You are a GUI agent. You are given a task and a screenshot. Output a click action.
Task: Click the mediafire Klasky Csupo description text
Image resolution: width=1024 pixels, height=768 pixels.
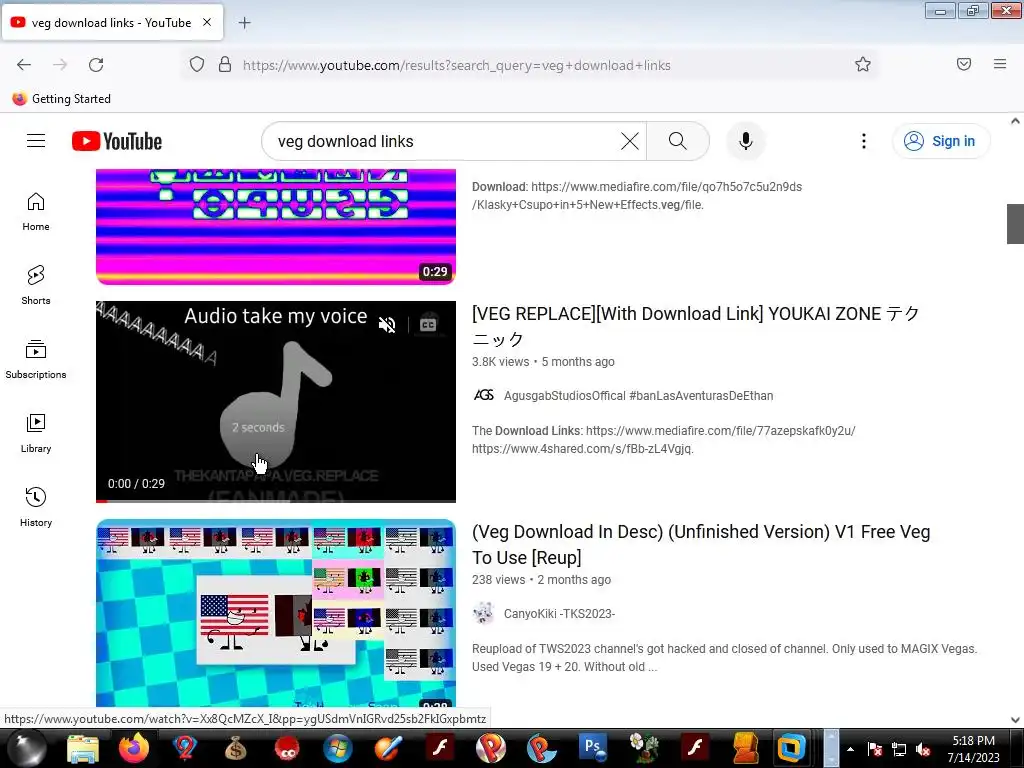click(637, 195)
